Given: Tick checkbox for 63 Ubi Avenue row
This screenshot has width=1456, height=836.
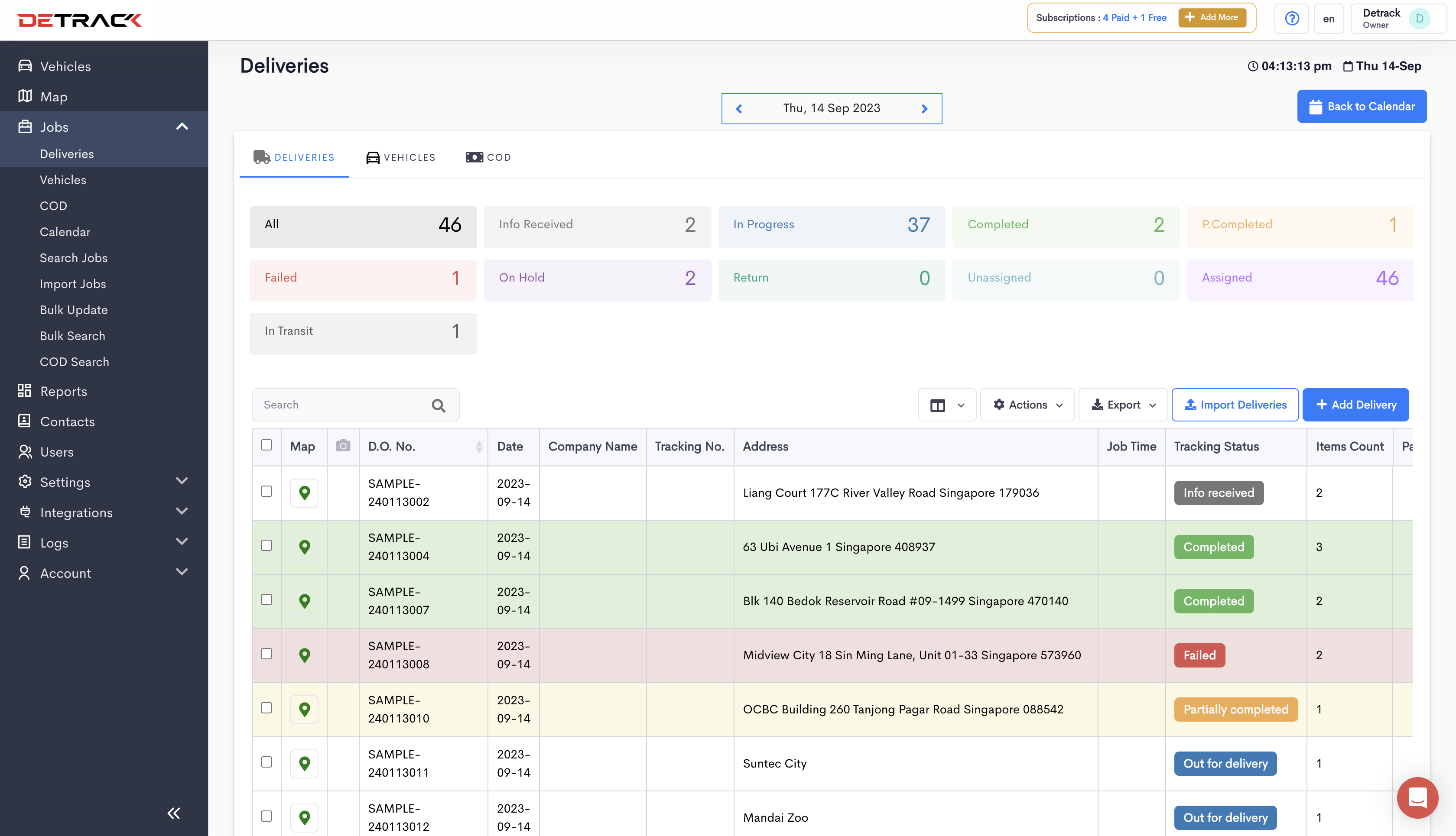Looking at the screenshot, I should [266, 545].
